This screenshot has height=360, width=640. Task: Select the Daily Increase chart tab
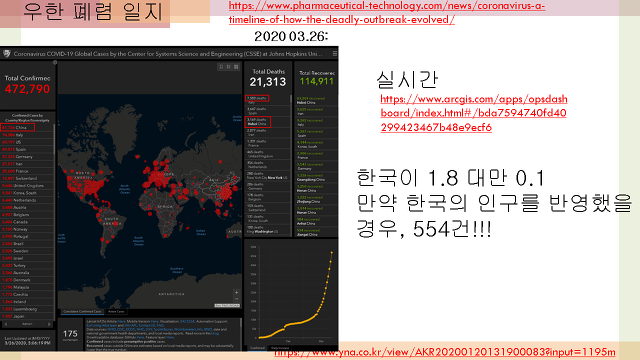coord(280,348)
